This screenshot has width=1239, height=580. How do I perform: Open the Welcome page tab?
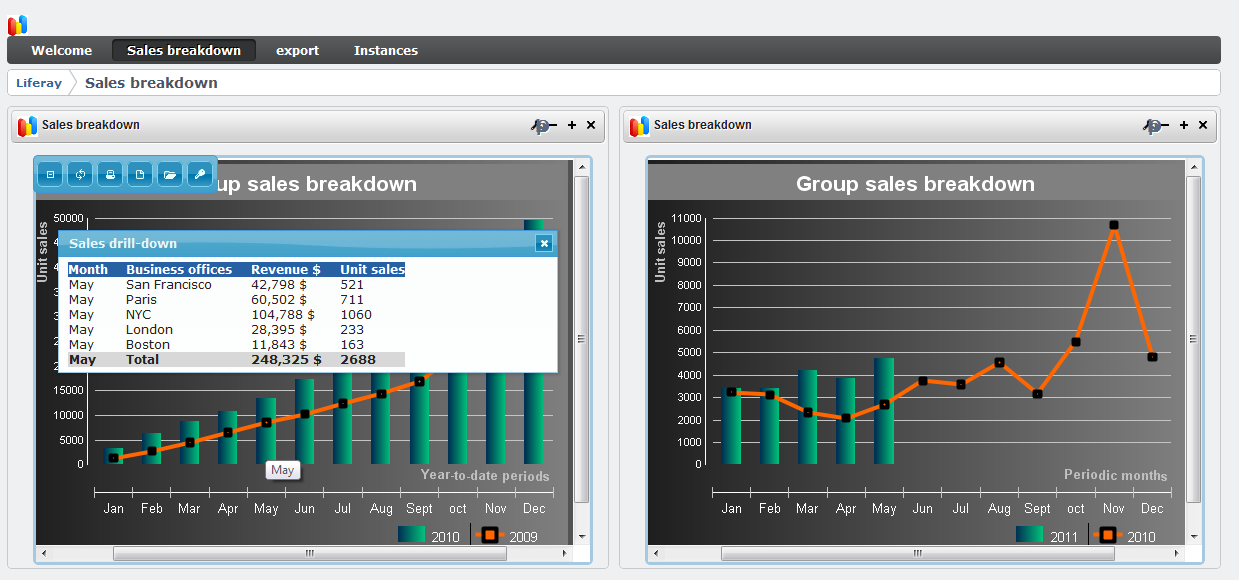tap(61, 50)
